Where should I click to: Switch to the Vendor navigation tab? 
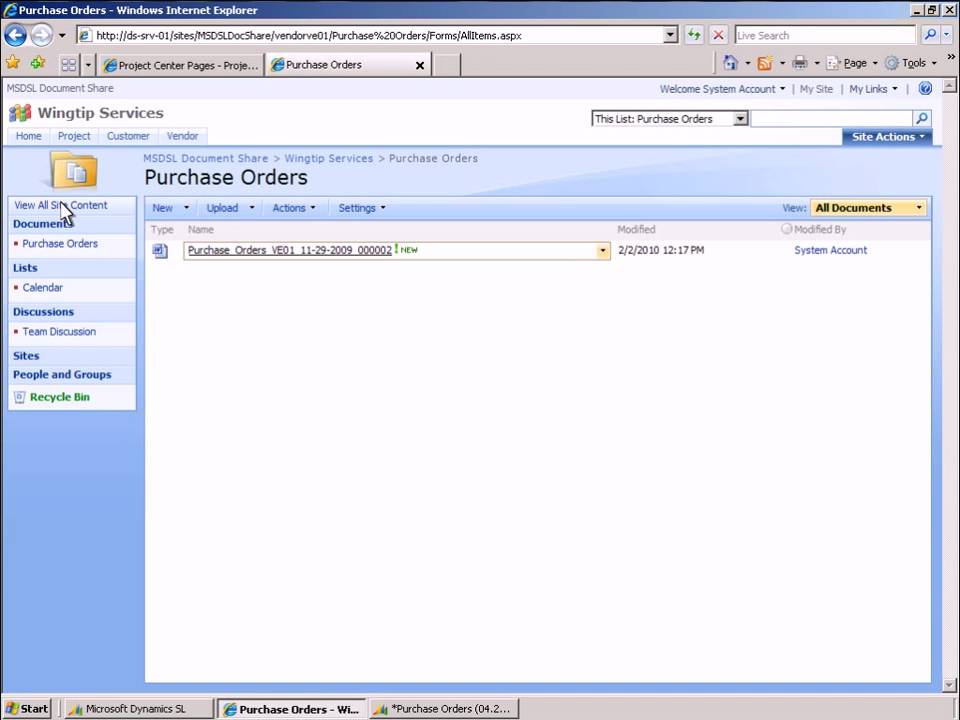point(182,136)
